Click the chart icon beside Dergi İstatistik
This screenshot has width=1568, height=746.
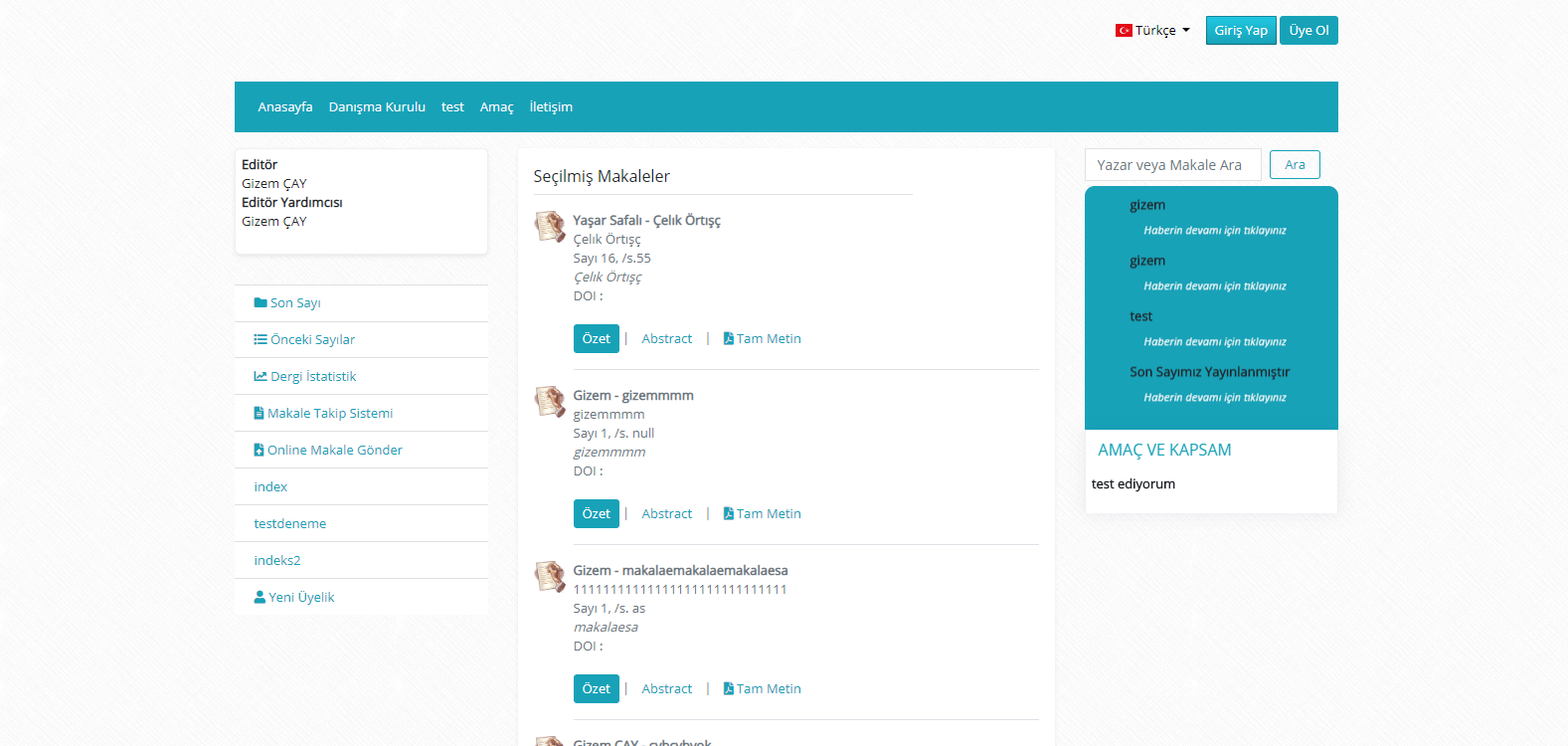pos(261,377)
